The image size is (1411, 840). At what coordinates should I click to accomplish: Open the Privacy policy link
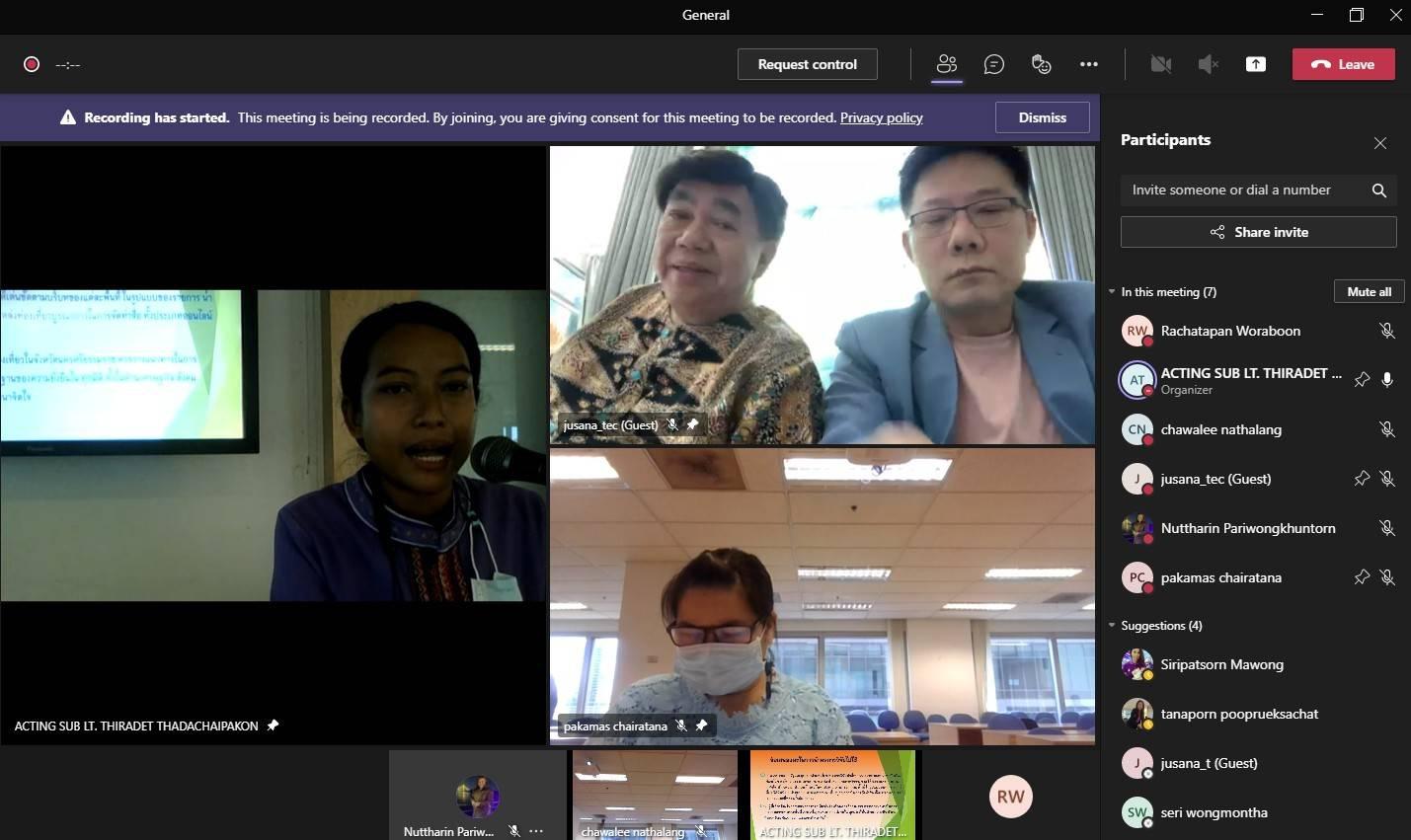coord(882,117)
